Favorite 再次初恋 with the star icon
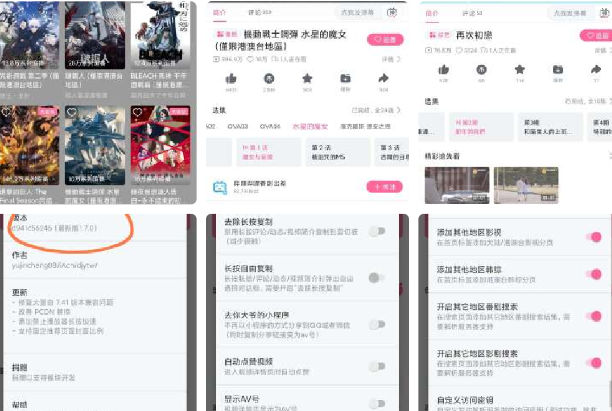 (x=519, y=70)
